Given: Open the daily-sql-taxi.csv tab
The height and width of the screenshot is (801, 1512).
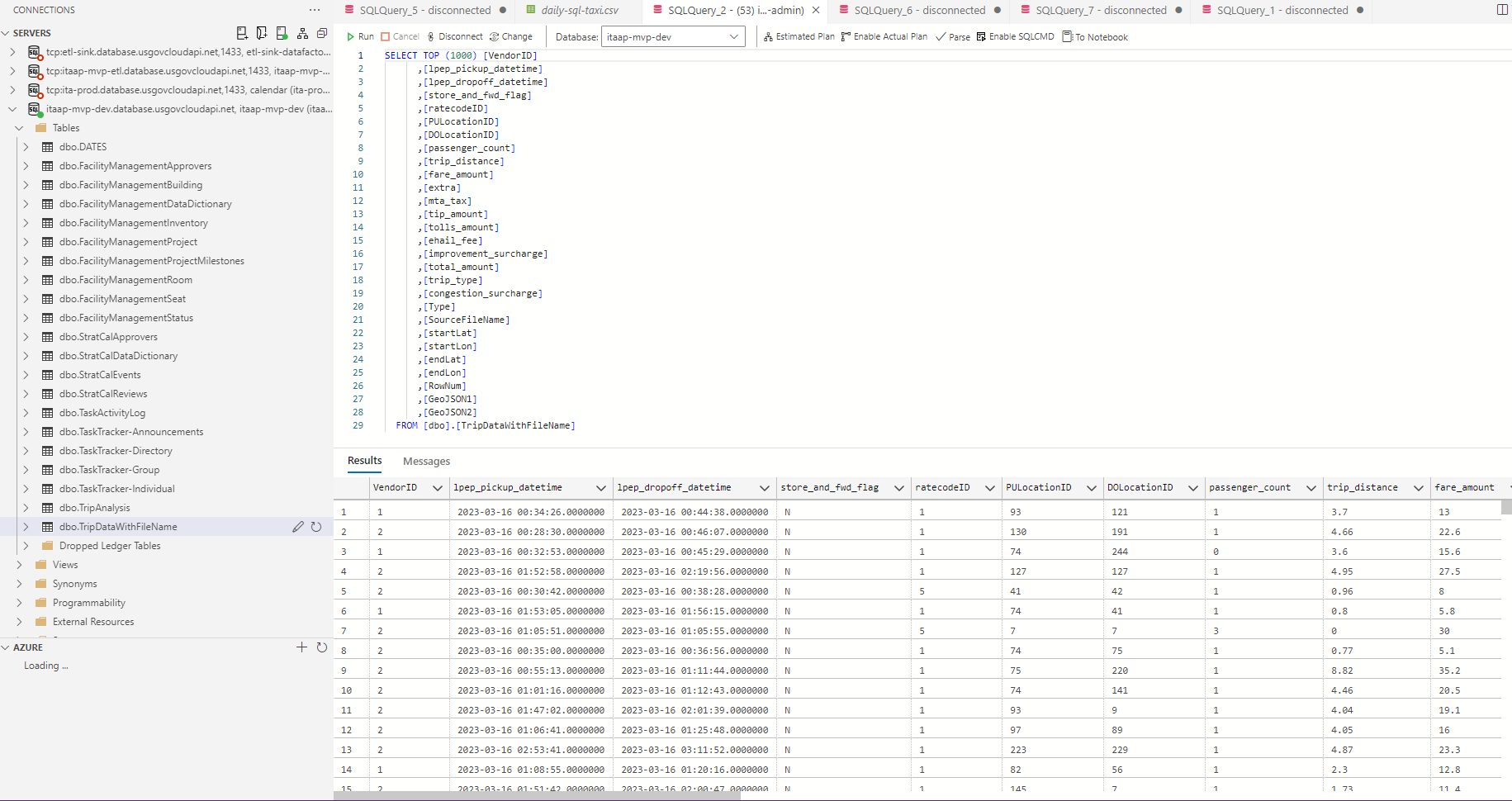Looking at the screenshot, I should (x=579, y=10).
